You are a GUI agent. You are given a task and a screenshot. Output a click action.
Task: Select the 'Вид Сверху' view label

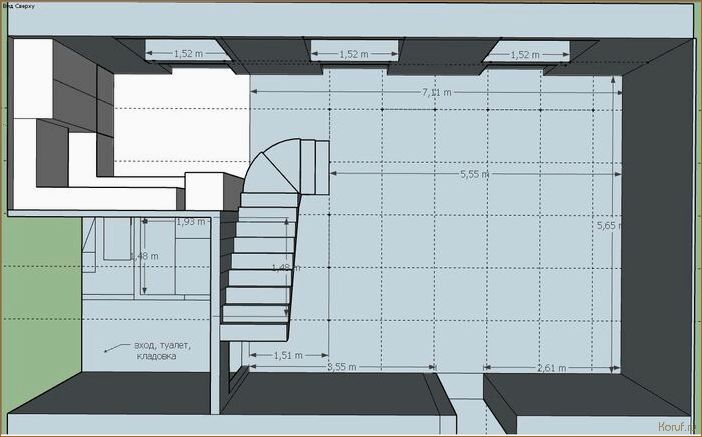coord(22,6)
